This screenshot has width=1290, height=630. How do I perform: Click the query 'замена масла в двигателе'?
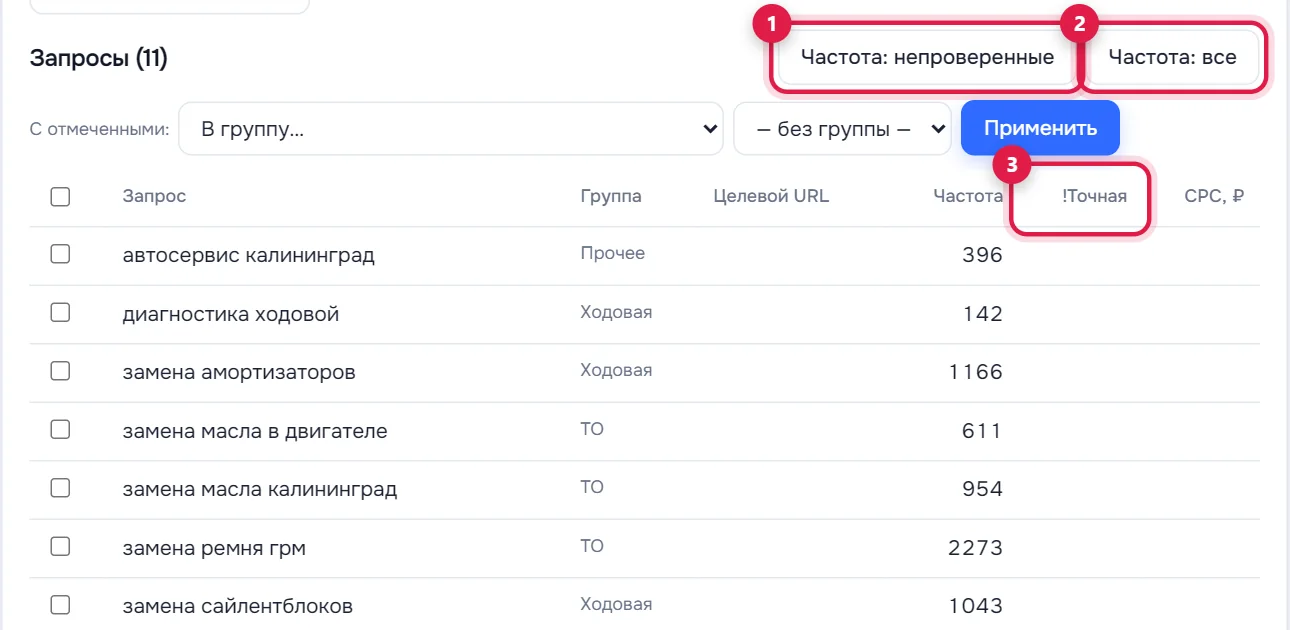point(255,431)
